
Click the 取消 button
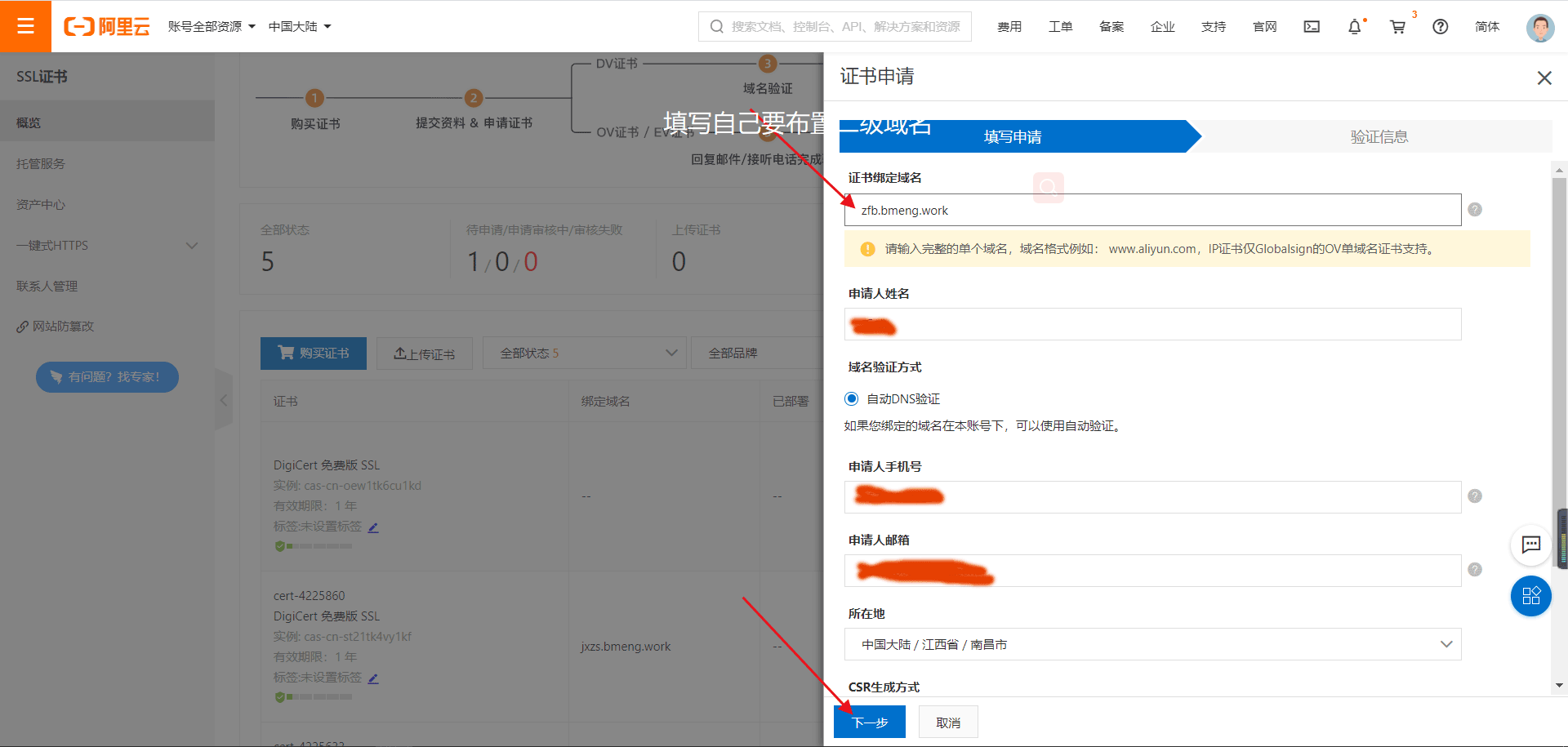pyautogui.click(x=947, y=722)
